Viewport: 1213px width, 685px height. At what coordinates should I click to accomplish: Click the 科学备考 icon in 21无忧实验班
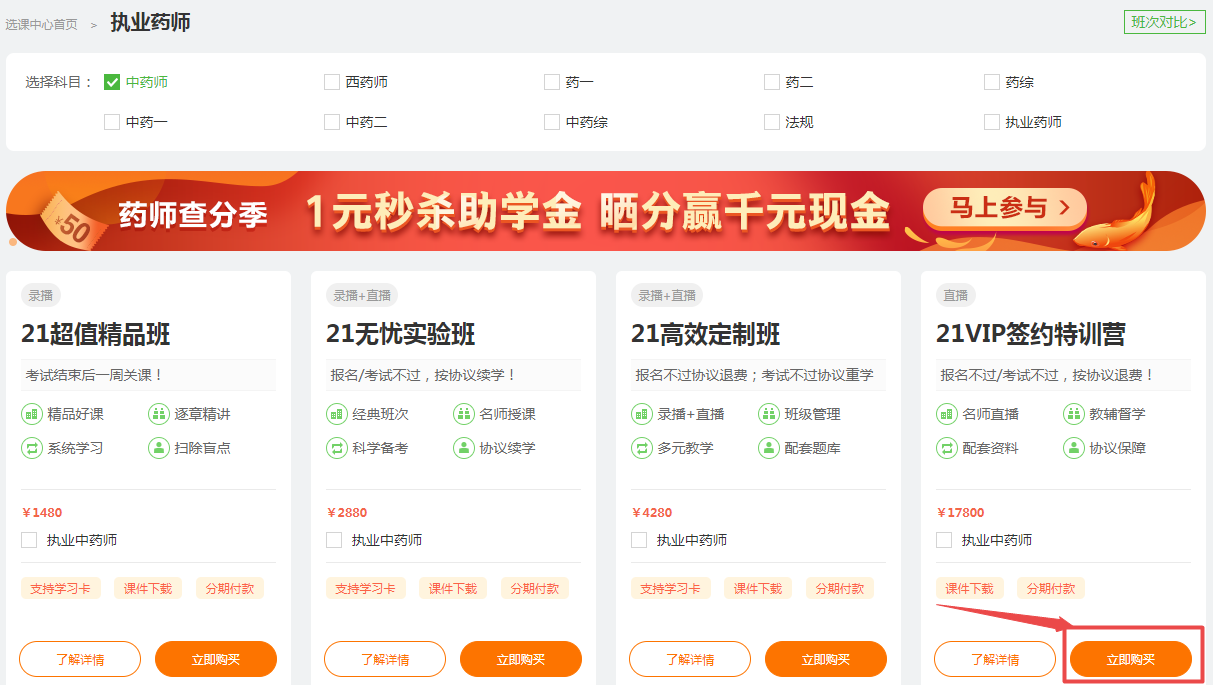(x=337, y=448)
